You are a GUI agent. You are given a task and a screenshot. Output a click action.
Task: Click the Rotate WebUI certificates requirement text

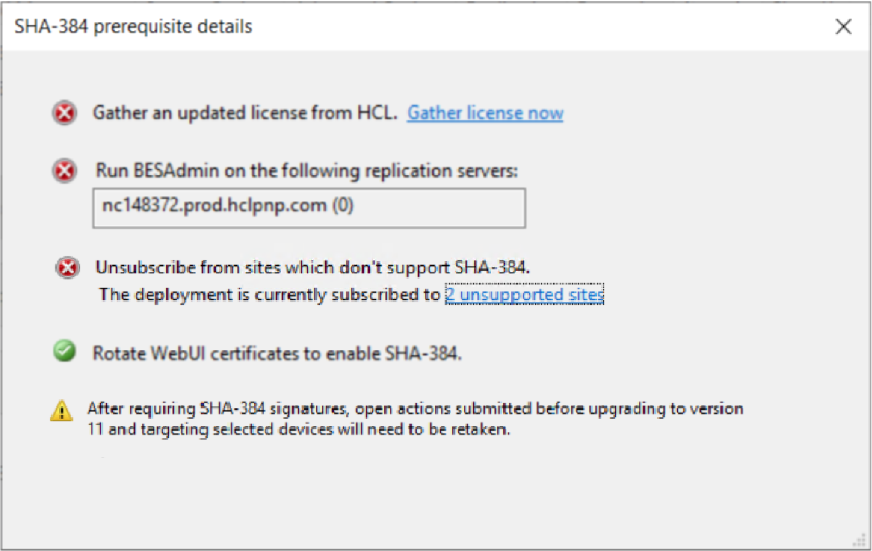[277, 352]
